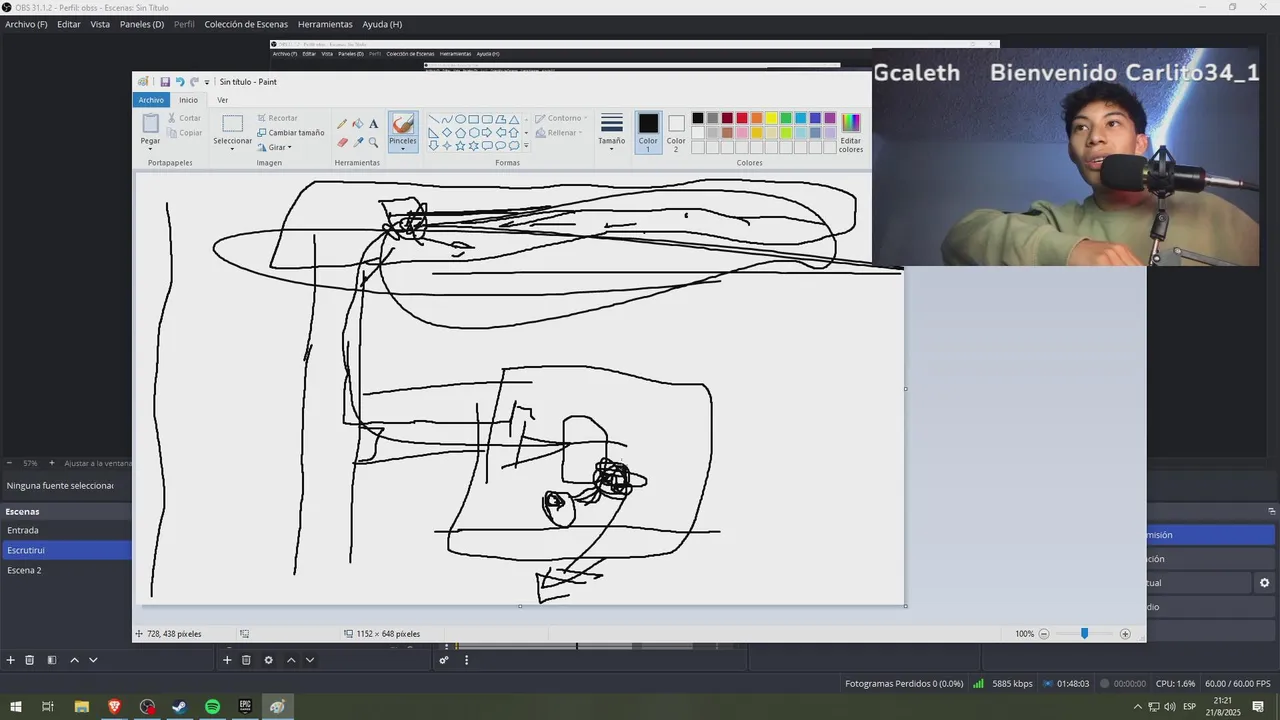Open the Archivo (F) menu in OBS
Screen dimensions: 1280x720
tap(26, 24)
